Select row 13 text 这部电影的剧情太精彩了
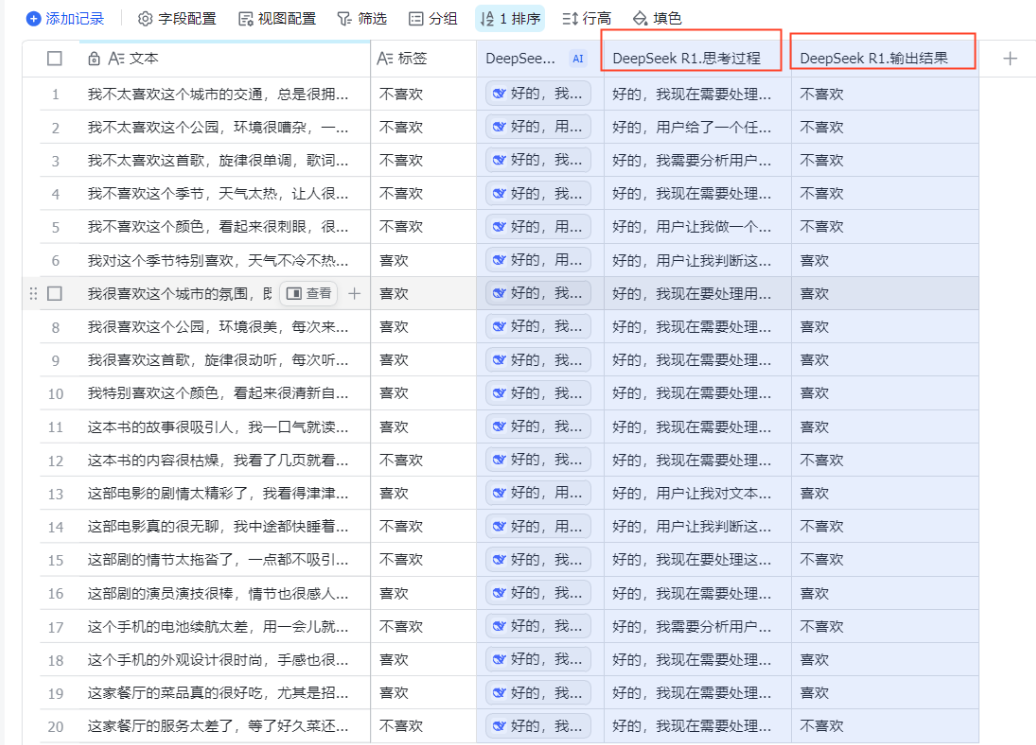The image size is (1036, 745). (x=218, y=493)
